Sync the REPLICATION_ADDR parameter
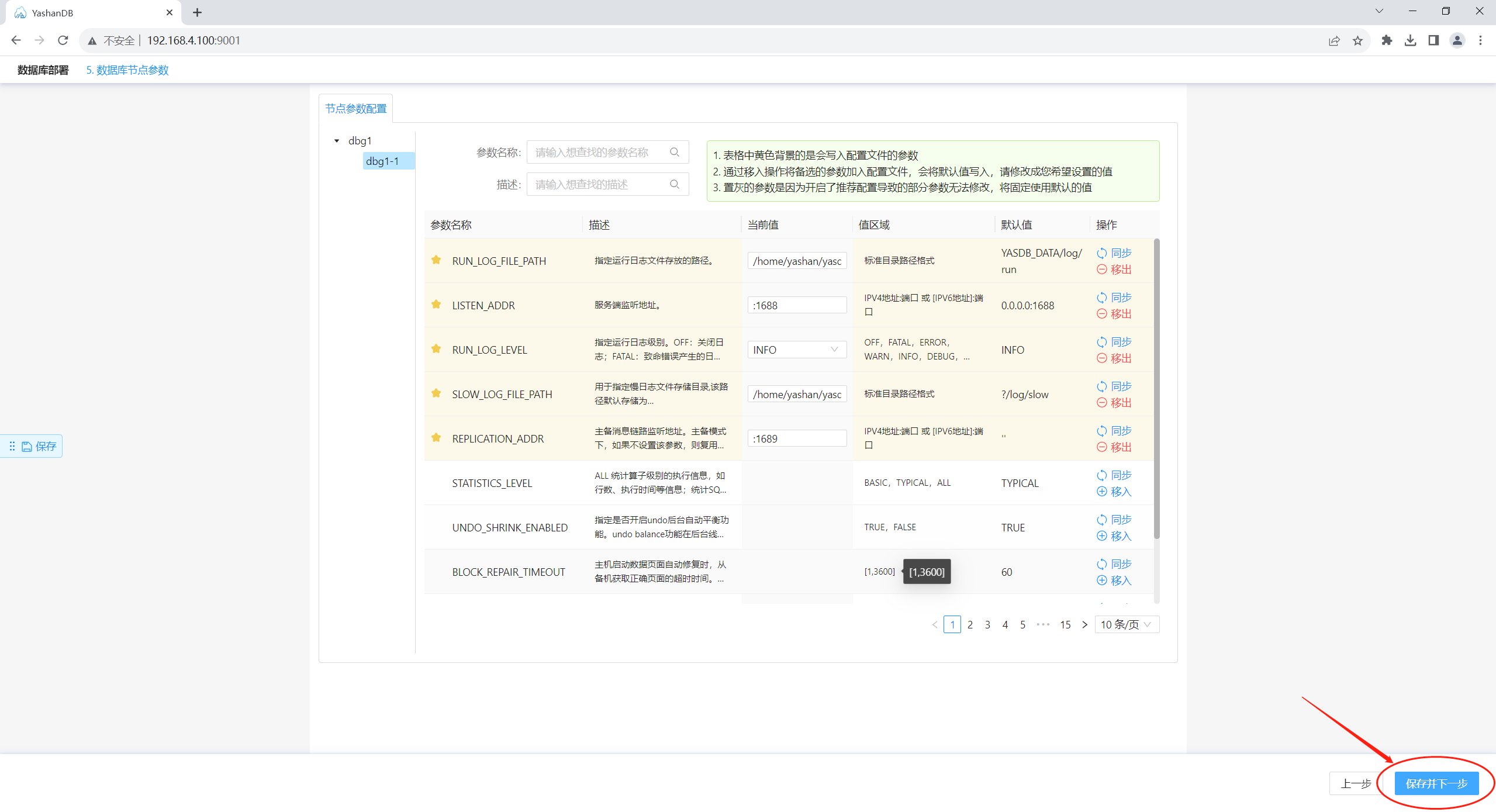Image resolution: width=1496 pixels, height=812 pixels. point(1114,431)
